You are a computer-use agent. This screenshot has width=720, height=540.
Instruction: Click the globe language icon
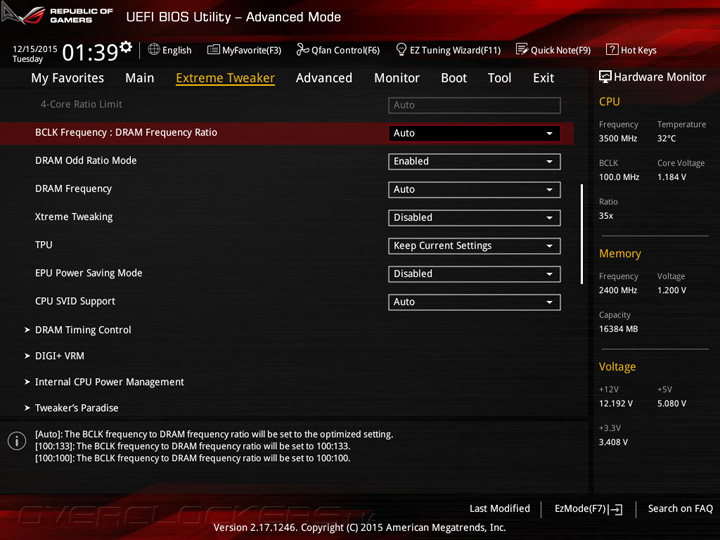tap(154, 49)
